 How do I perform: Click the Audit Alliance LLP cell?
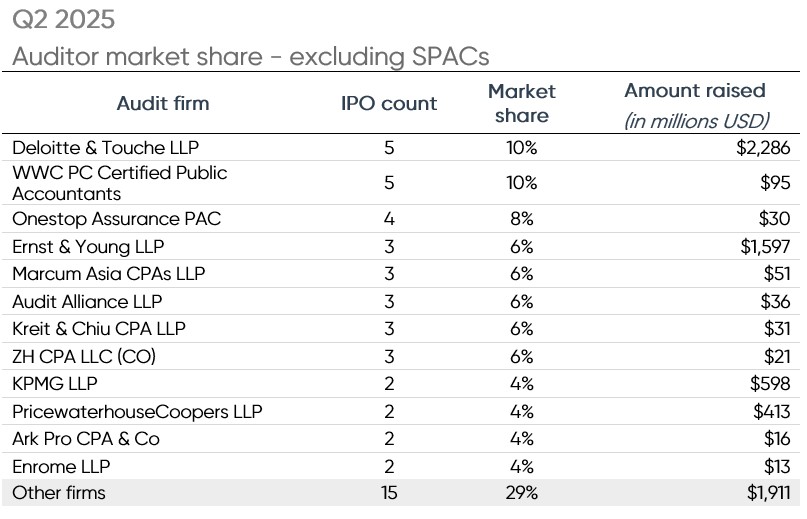(87, 301)
